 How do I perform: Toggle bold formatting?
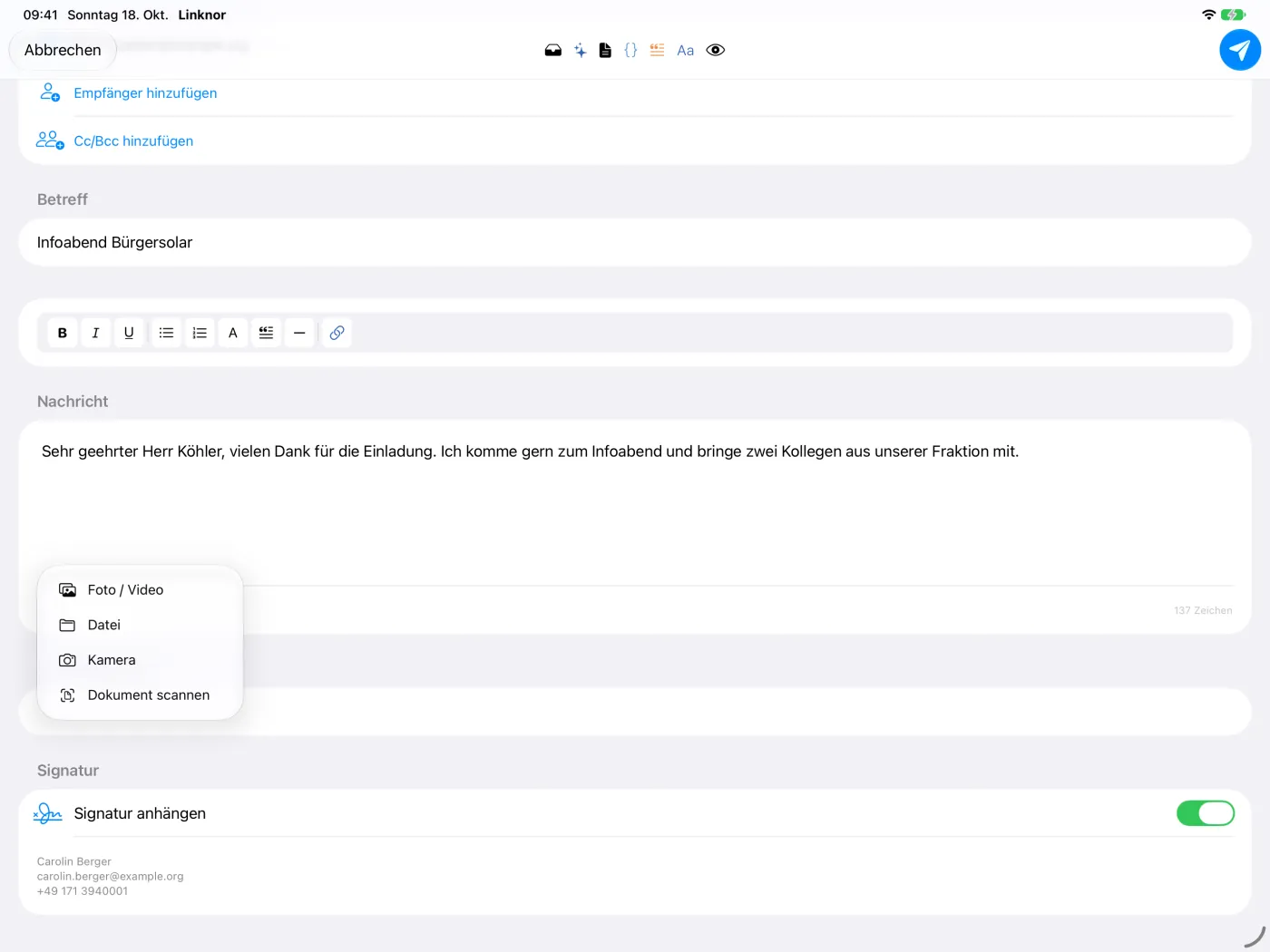(63, 333)
